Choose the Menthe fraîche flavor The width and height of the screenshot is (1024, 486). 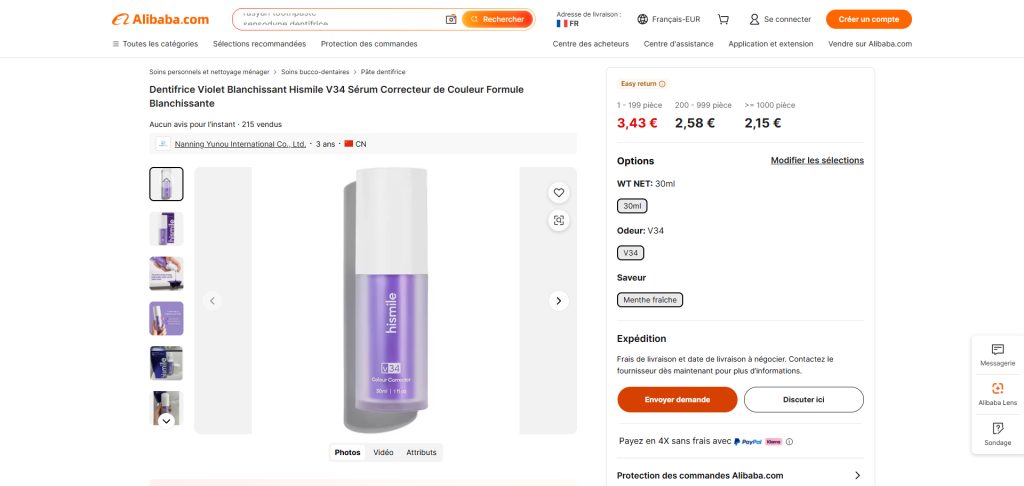click(x=650, y=299)
